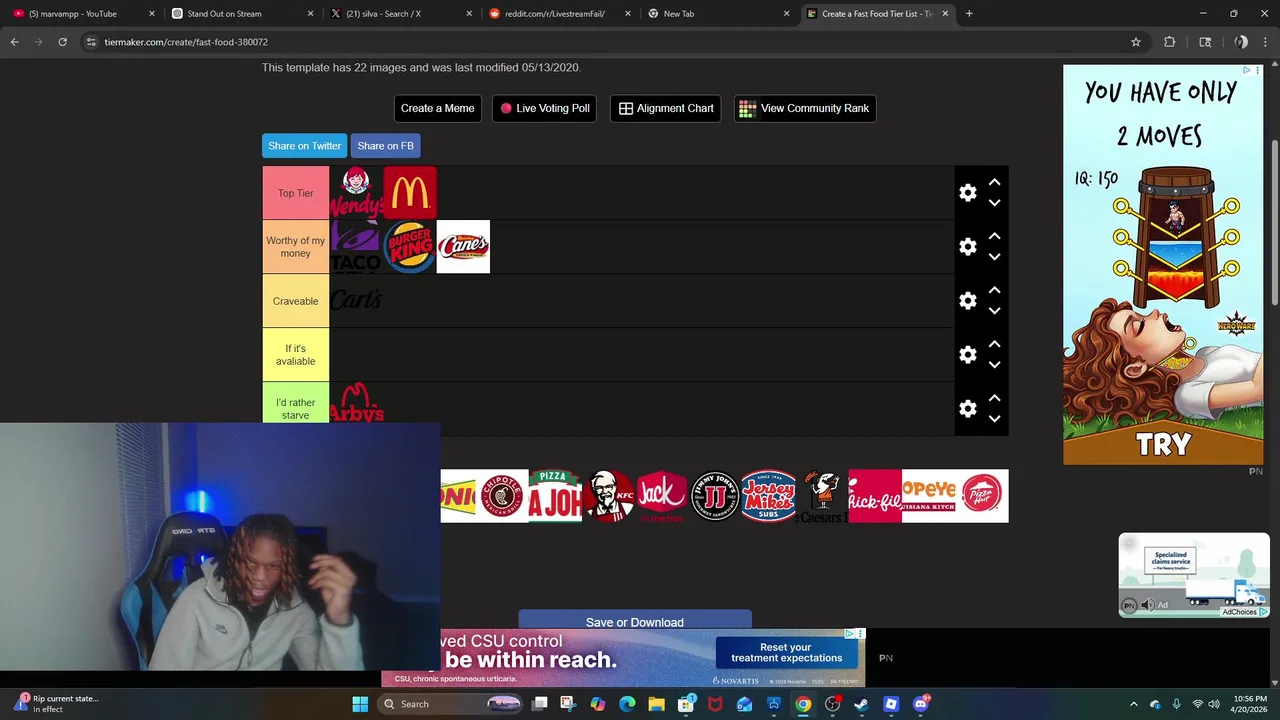Screen dimensions: 1280x720
Task: Click the Craveable yellow-orange label
Action: click(x=296, y=301)
